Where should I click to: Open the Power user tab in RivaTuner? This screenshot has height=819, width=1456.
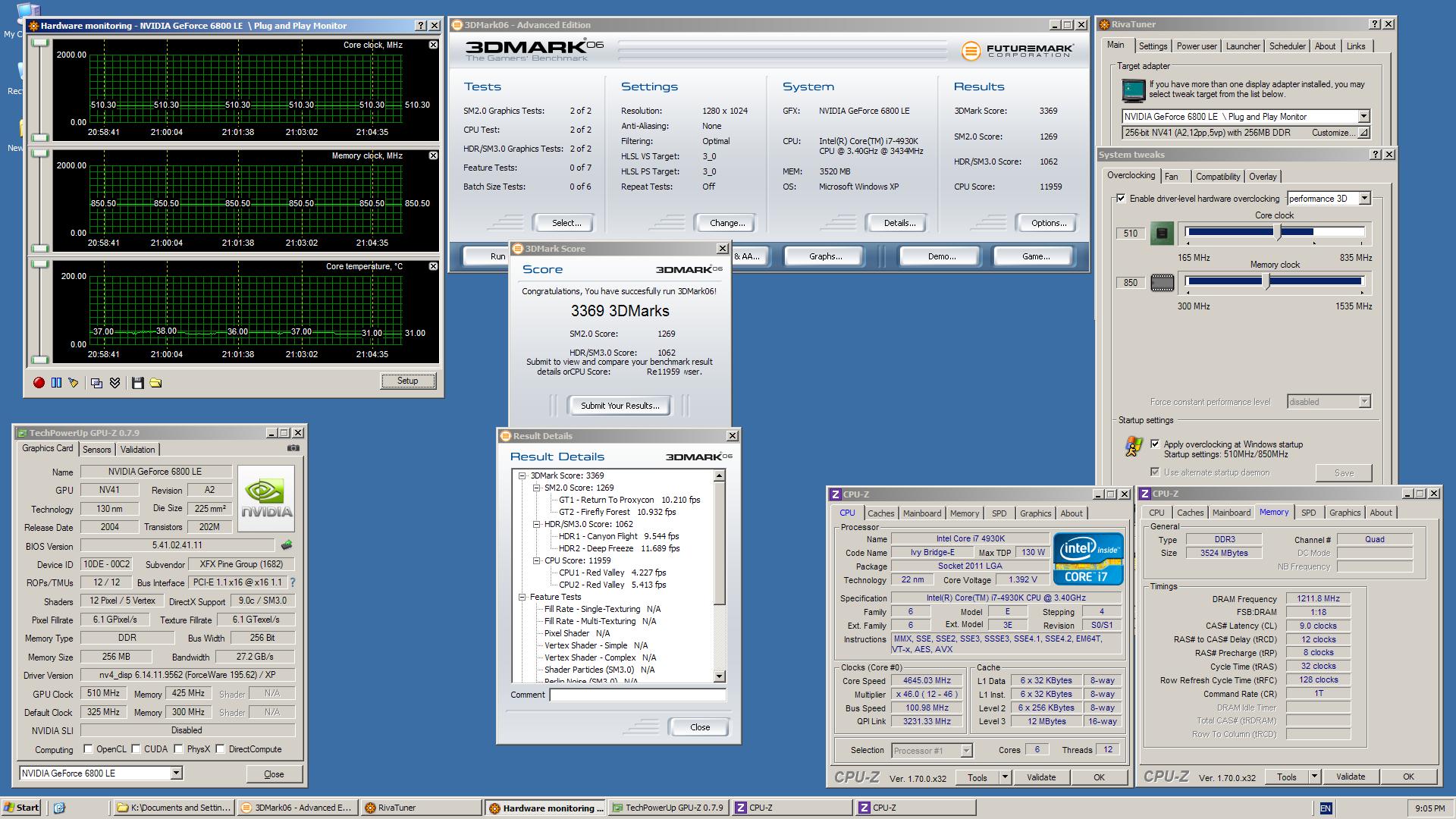click(x=1197, y=46)
